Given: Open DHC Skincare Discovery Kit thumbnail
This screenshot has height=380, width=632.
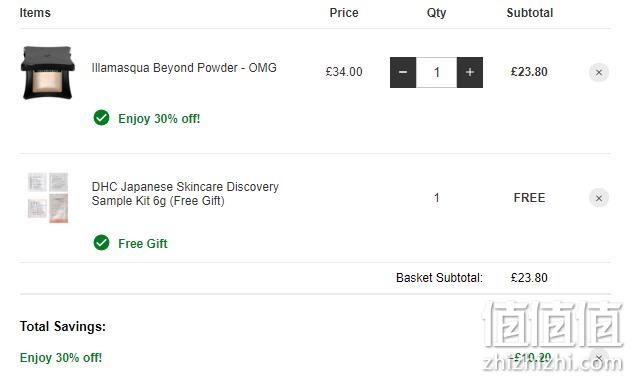Looking at the screenshot, I should click(48, 197).
